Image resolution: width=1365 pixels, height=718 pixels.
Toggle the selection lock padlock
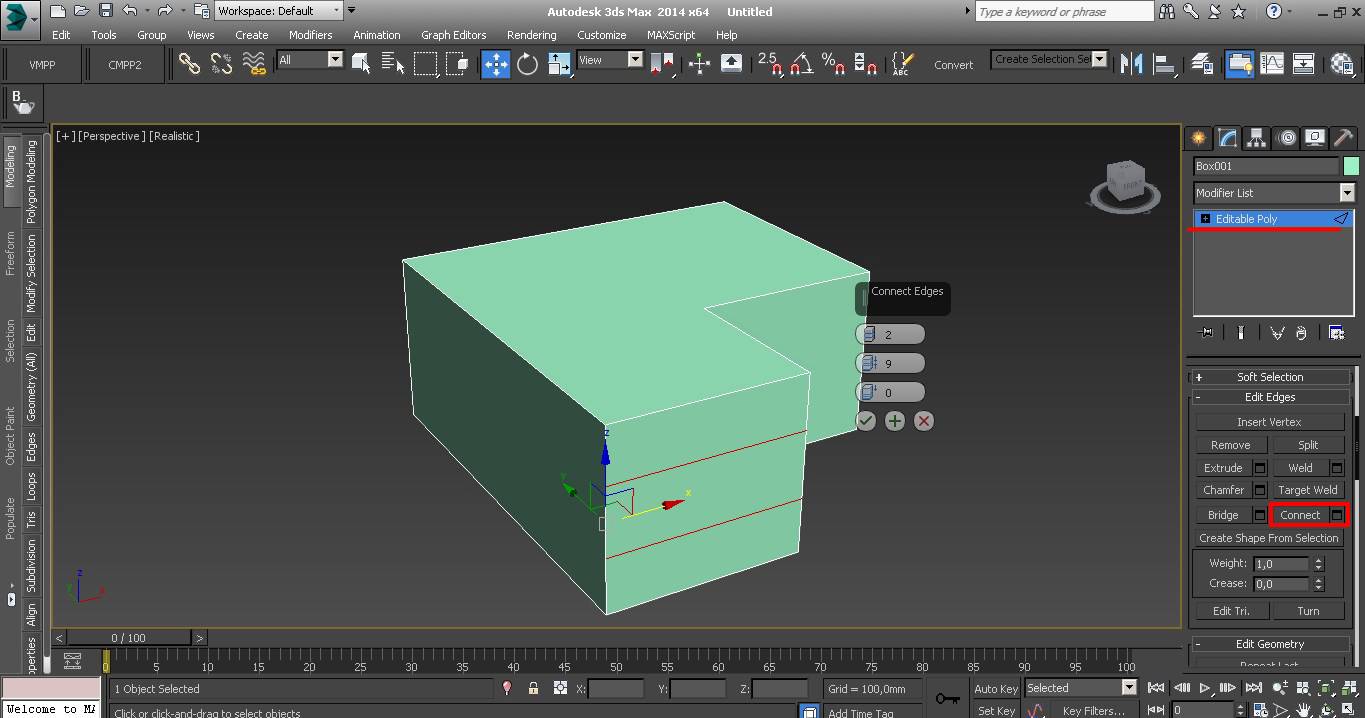pos(533,688)
